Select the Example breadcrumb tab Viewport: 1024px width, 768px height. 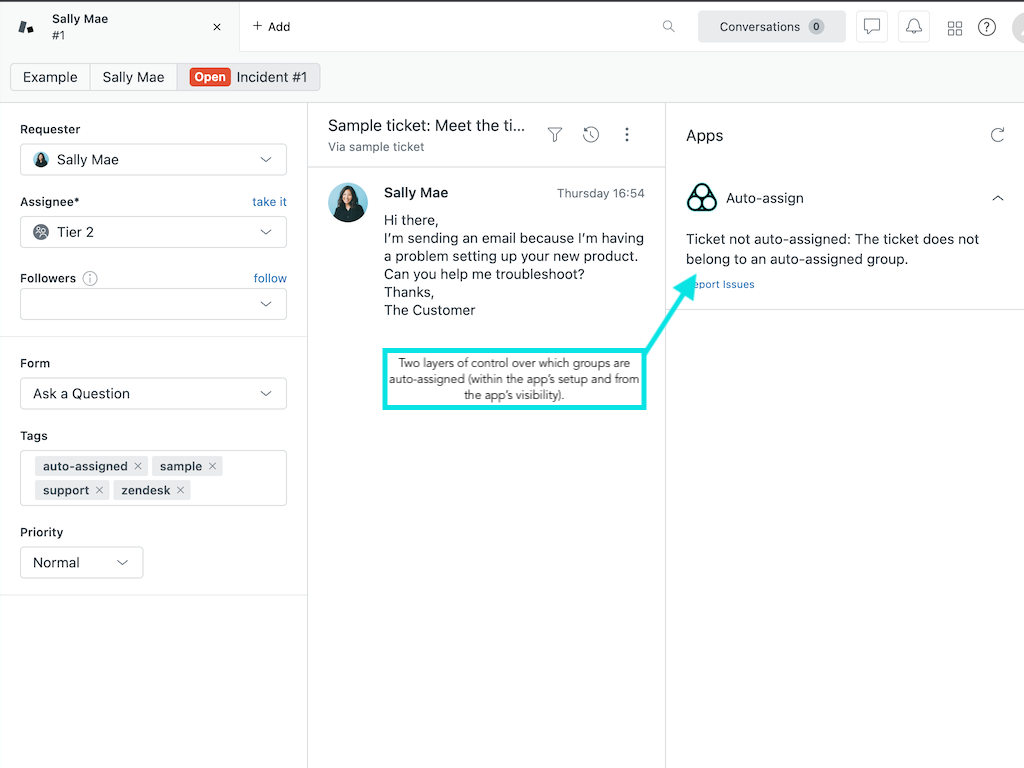[x=50, y=77]
